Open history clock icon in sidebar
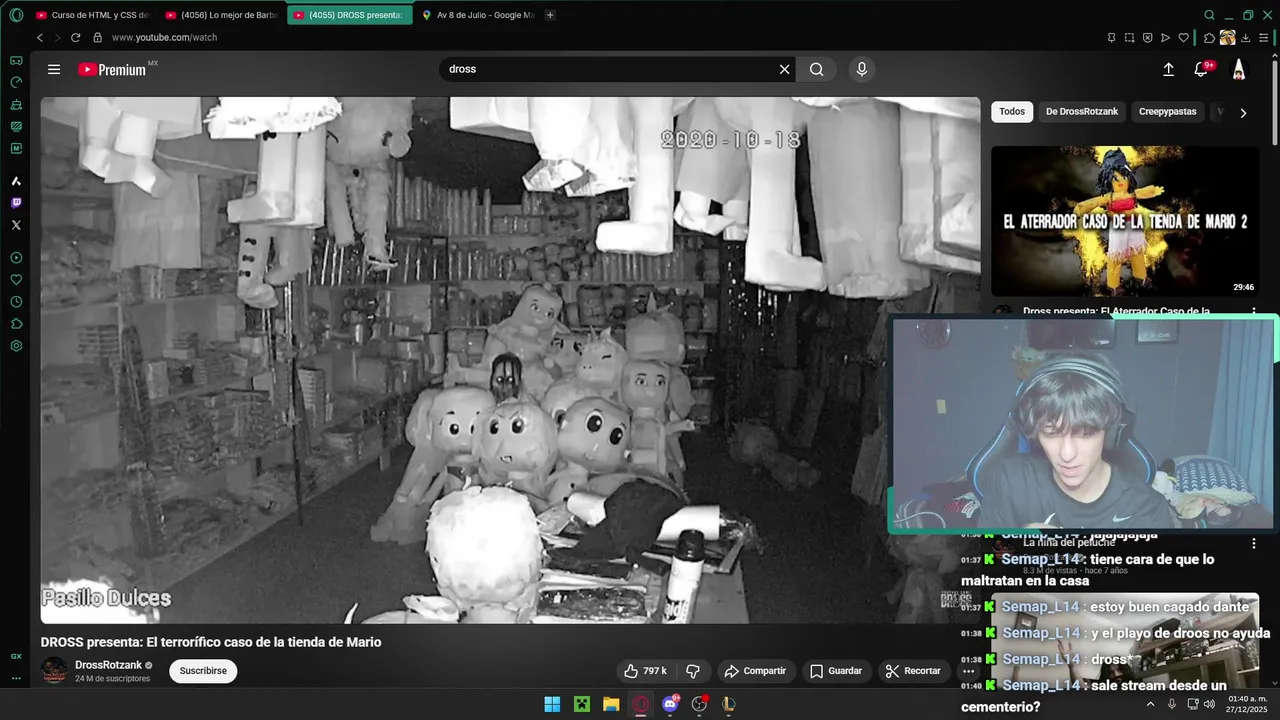This screenshot has width=1280, height=720. (16, 302)
